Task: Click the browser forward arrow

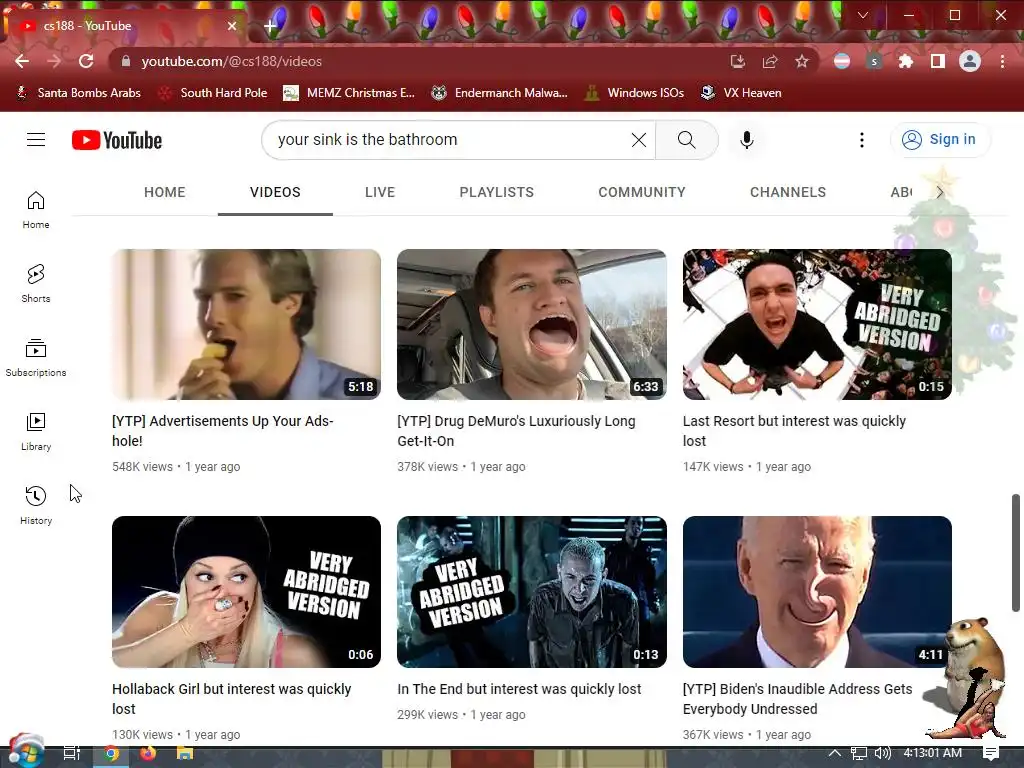Action: 54,61
